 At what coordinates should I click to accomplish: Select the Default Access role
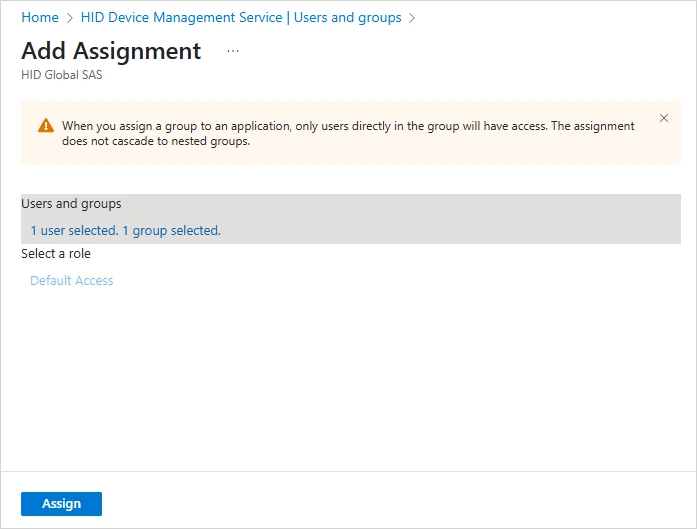tap(72, 281)
